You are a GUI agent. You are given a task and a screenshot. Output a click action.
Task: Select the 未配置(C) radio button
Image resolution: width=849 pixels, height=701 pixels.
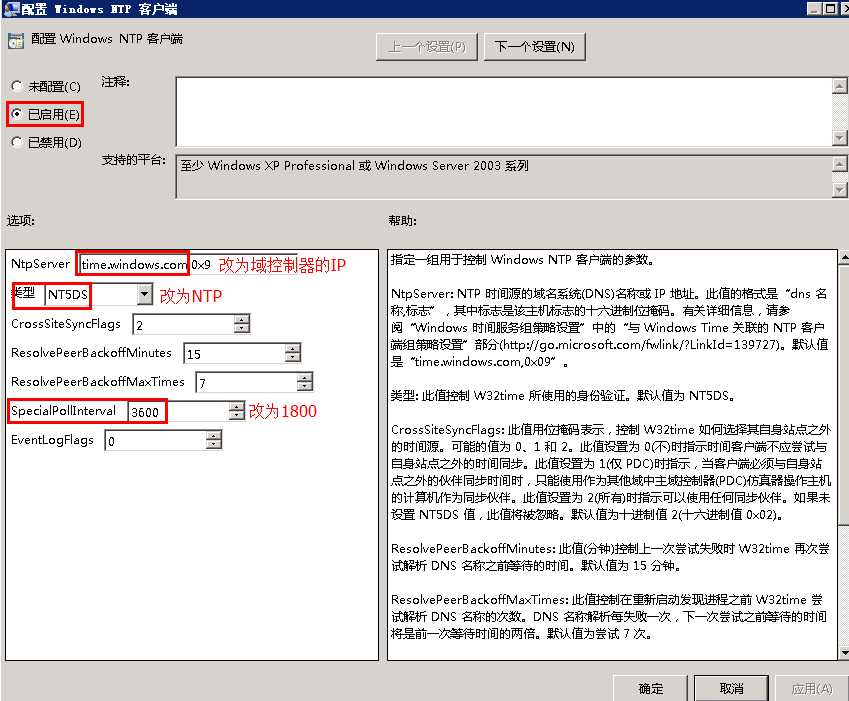pos(17,86)
